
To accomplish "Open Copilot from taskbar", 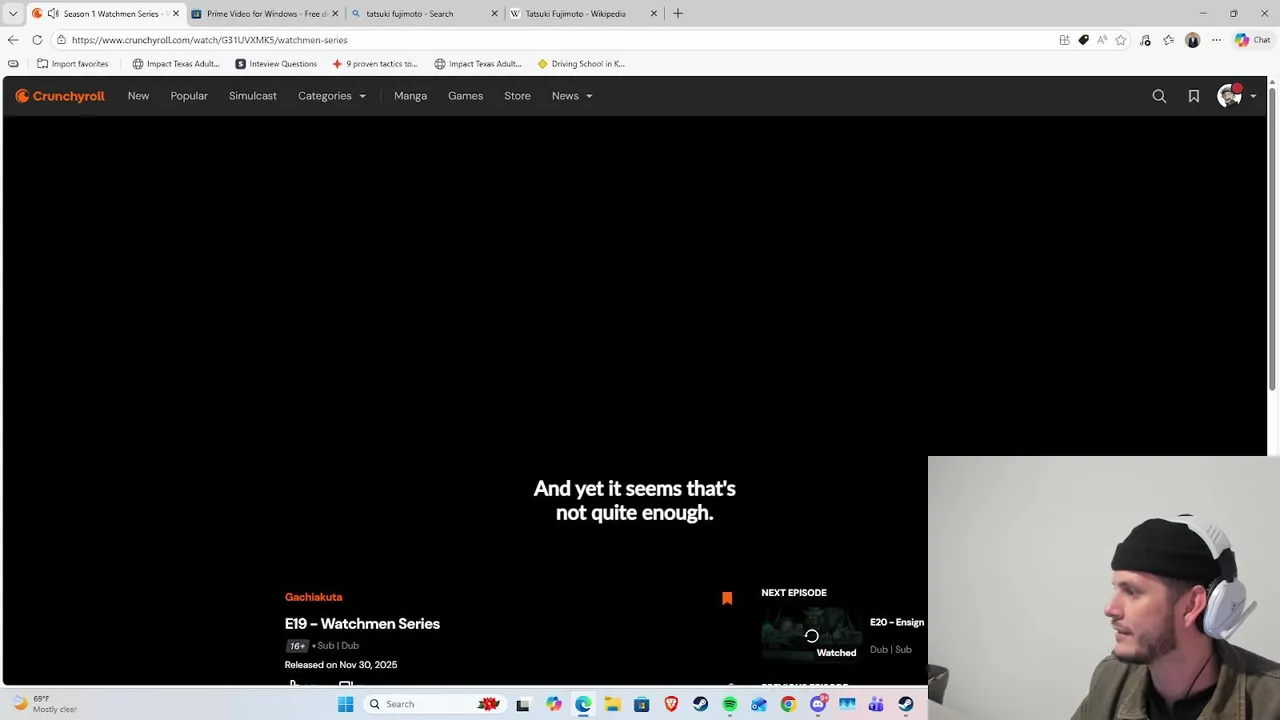I will click(554, 704).
